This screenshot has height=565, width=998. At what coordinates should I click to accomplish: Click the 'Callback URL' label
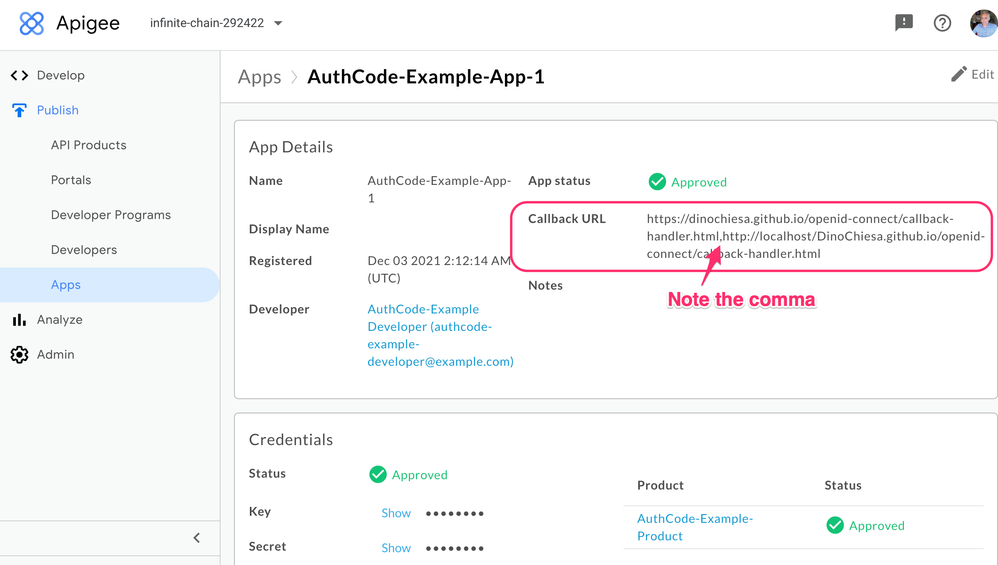[x=566, y=219]
